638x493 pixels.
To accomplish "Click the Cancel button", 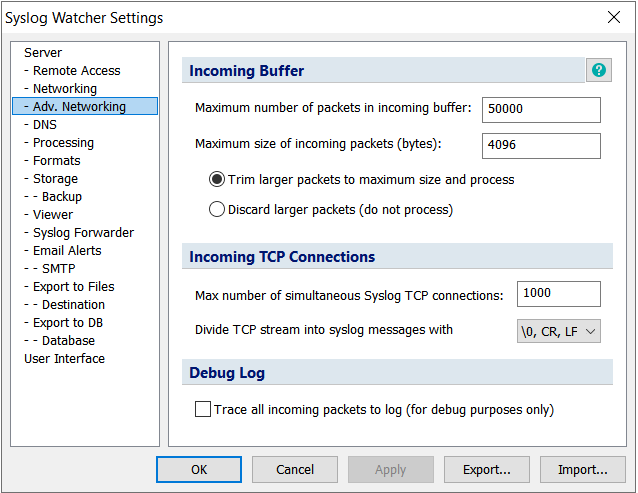I will click(x=295, y=469).
